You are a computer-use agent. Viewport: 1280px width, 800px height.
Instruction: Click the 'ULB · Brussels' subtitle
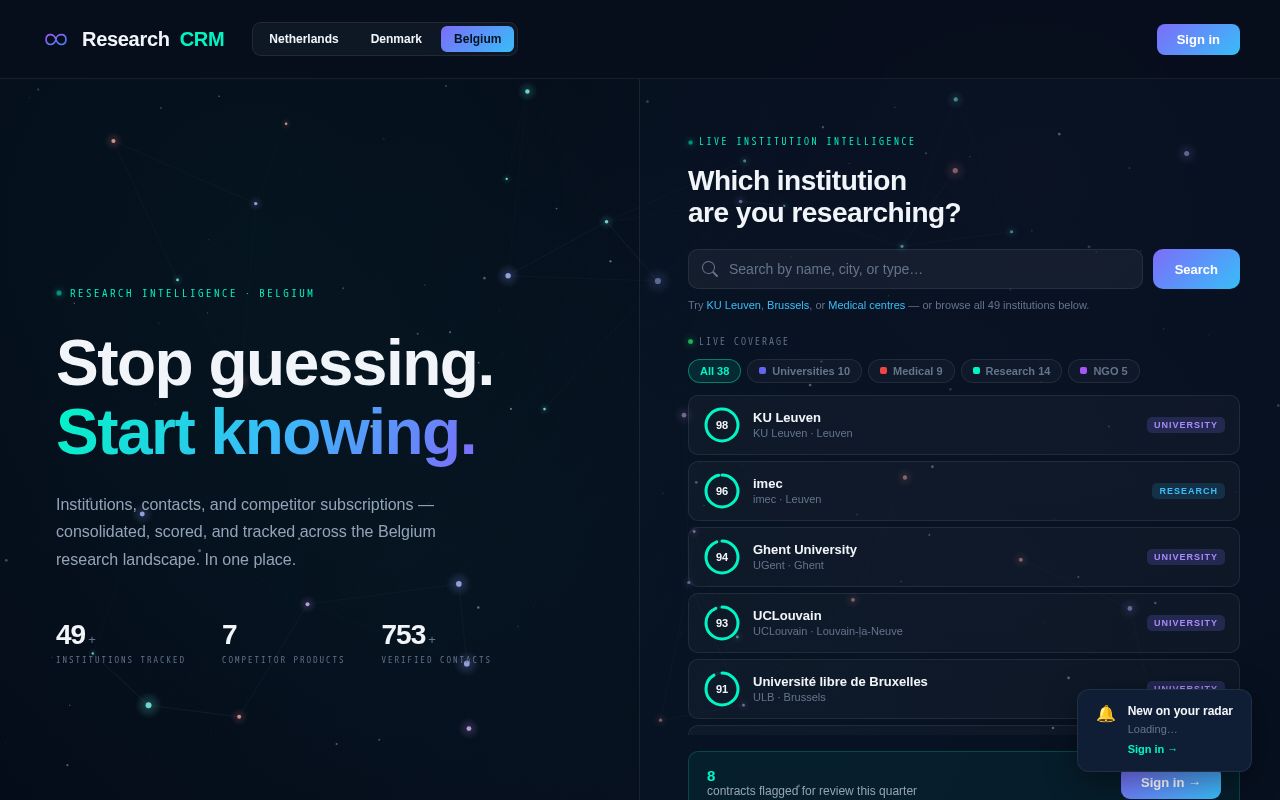[789, 697]
